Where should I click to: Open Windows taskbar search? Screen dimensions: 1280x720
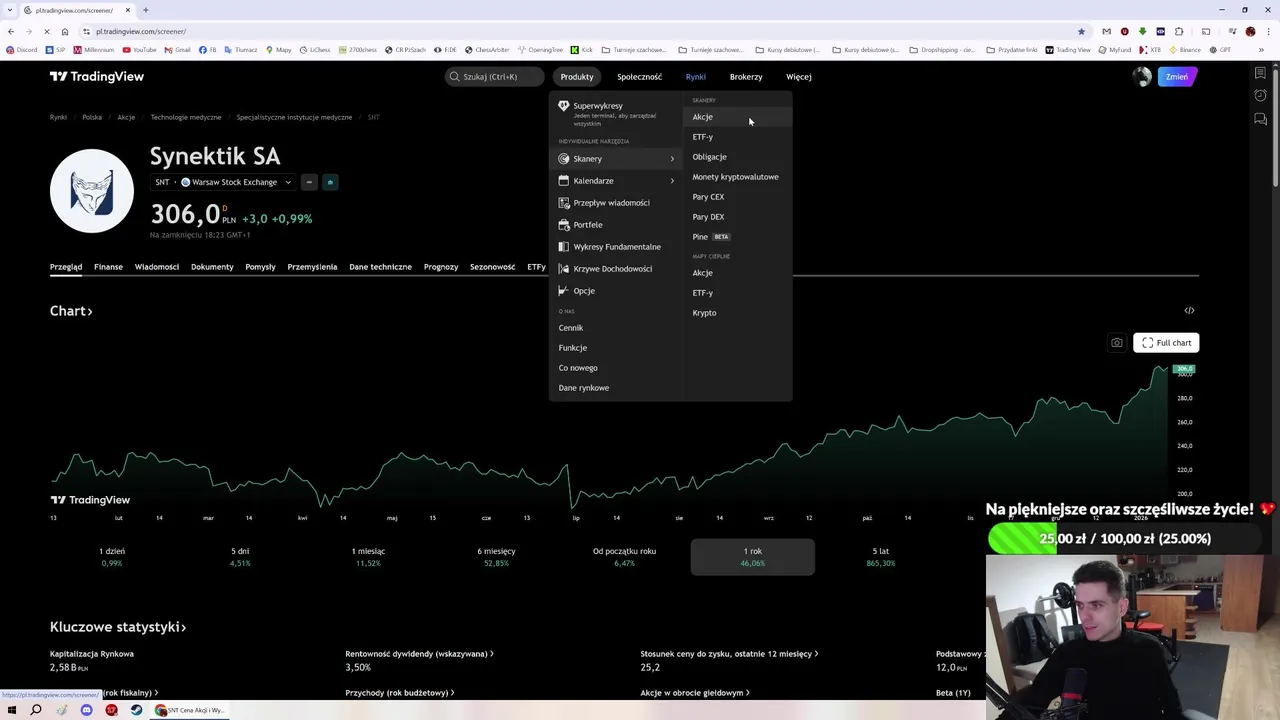pos(36,710)
